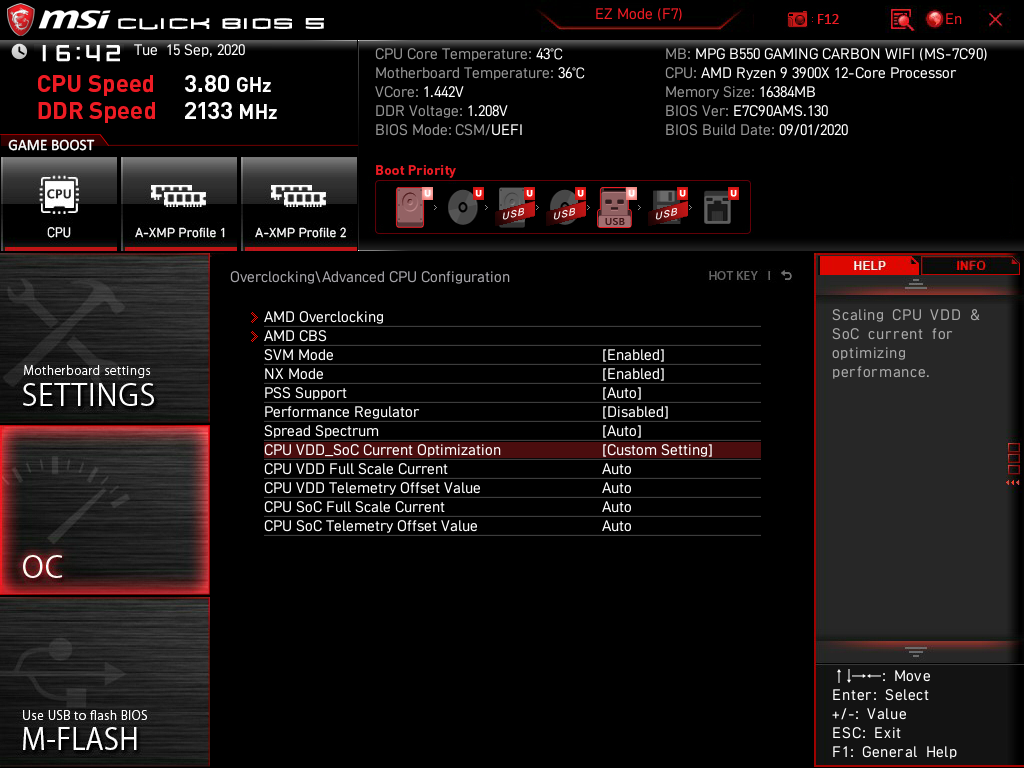Click the Overclocking\Advanced CPU Configuration breadcrumb
The image size is (1024, 768).
click(370, 277)
